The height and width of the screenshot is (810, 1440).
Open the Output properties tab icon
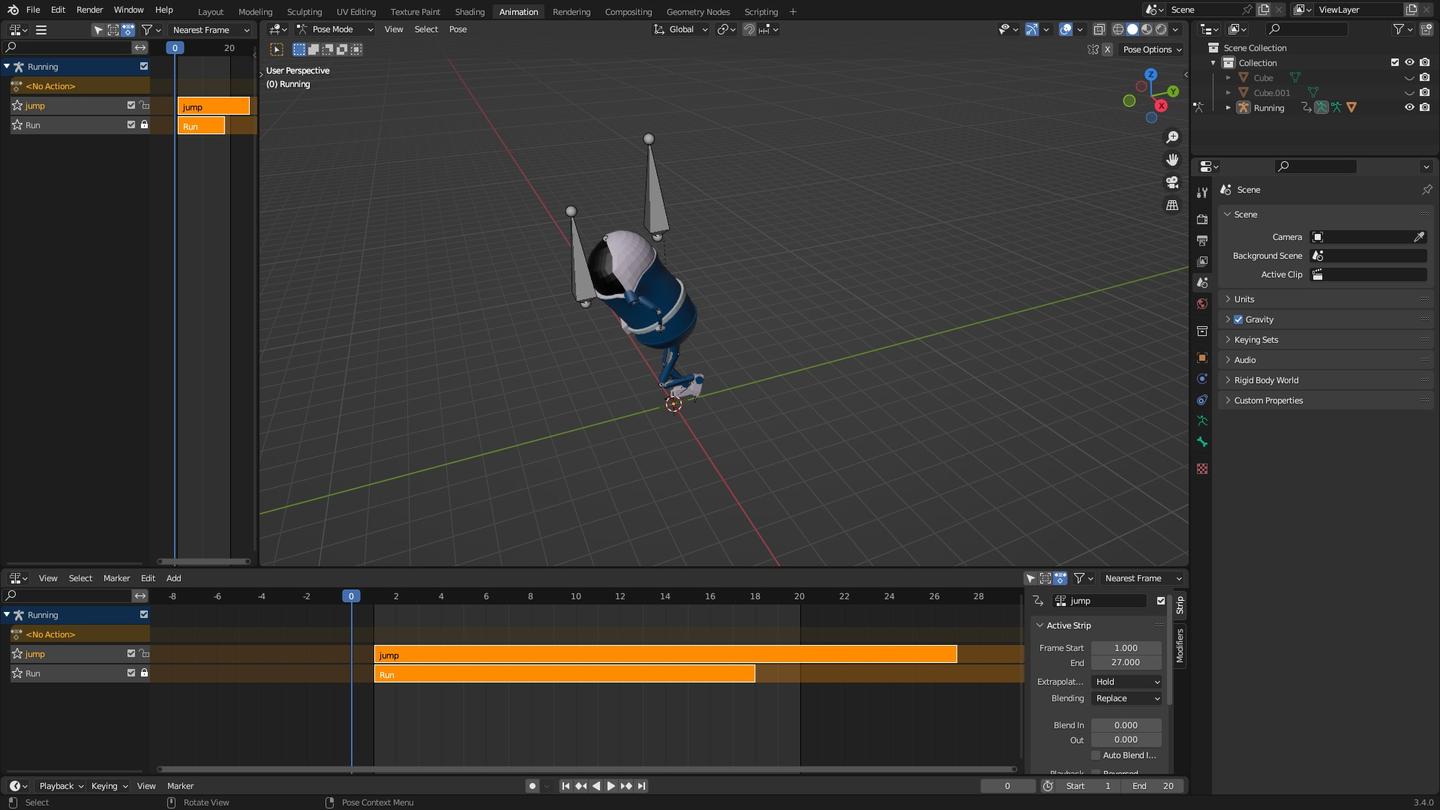(1202, 241)
